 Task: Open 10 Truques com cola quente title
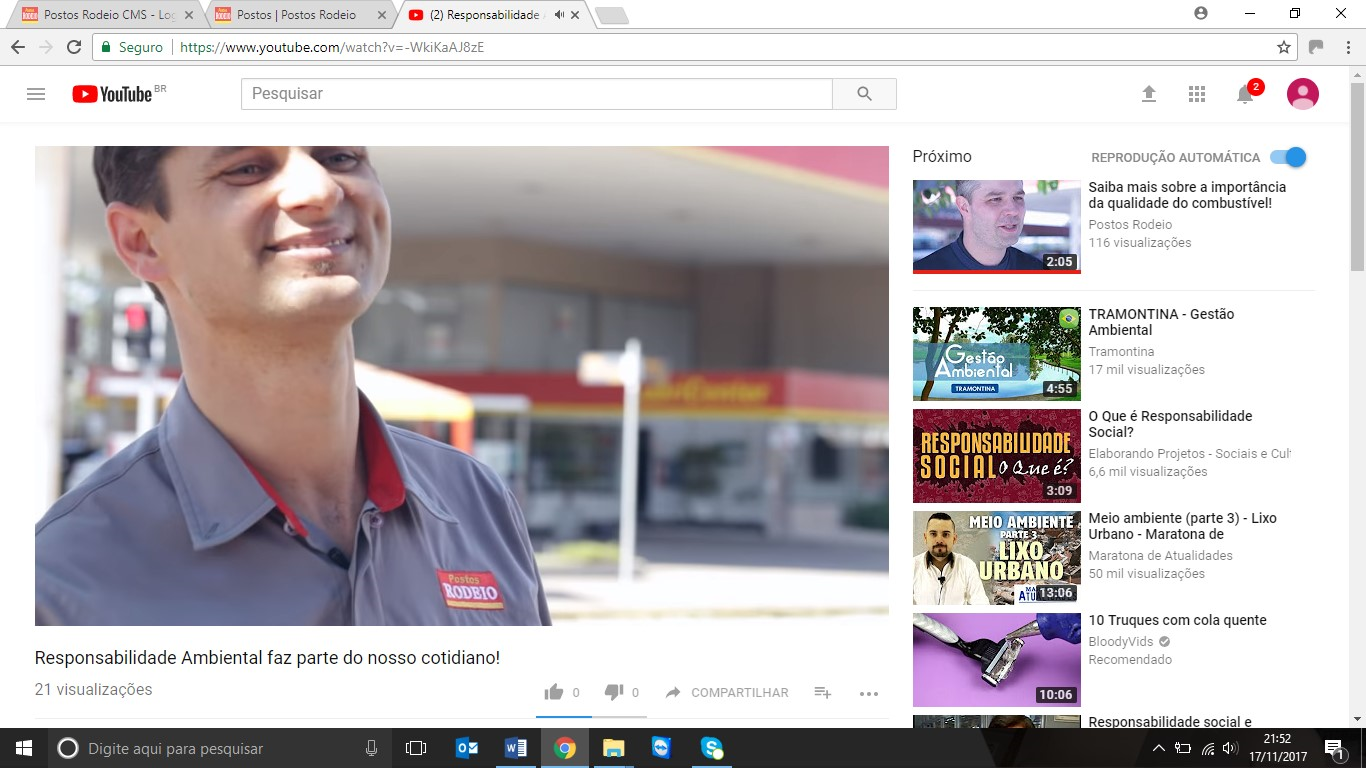tap(1177, 620)
